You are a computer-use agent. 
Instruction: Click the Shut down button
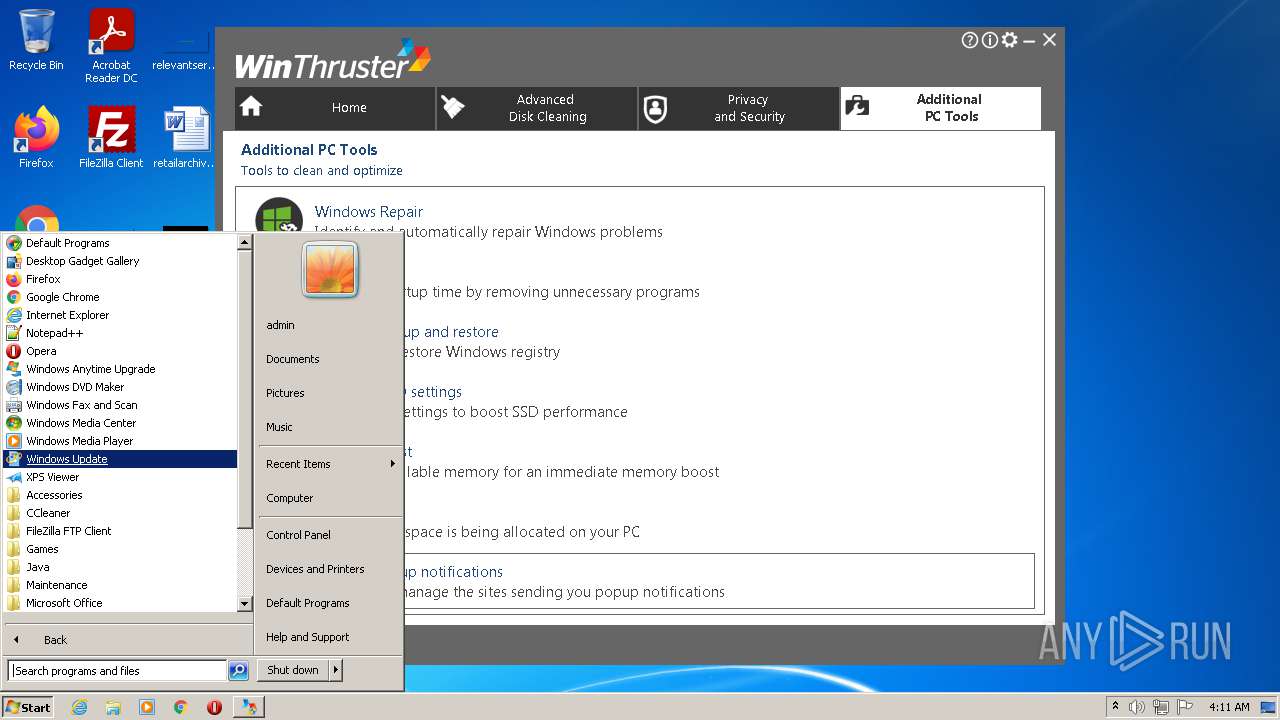coord(293,670)
